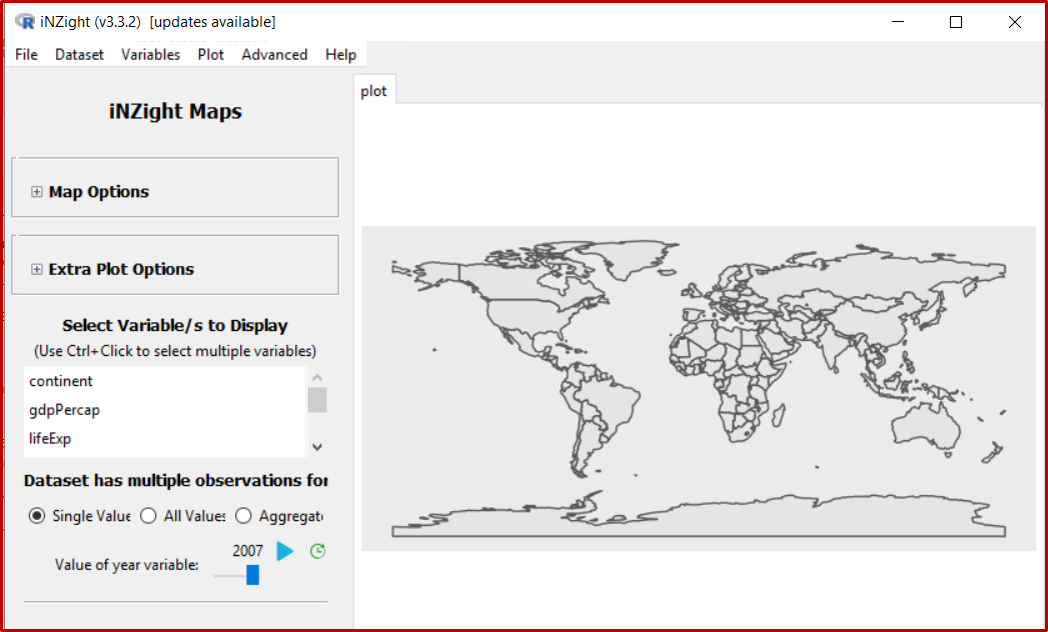Open the Advanced menu

[x=274, y=55]
